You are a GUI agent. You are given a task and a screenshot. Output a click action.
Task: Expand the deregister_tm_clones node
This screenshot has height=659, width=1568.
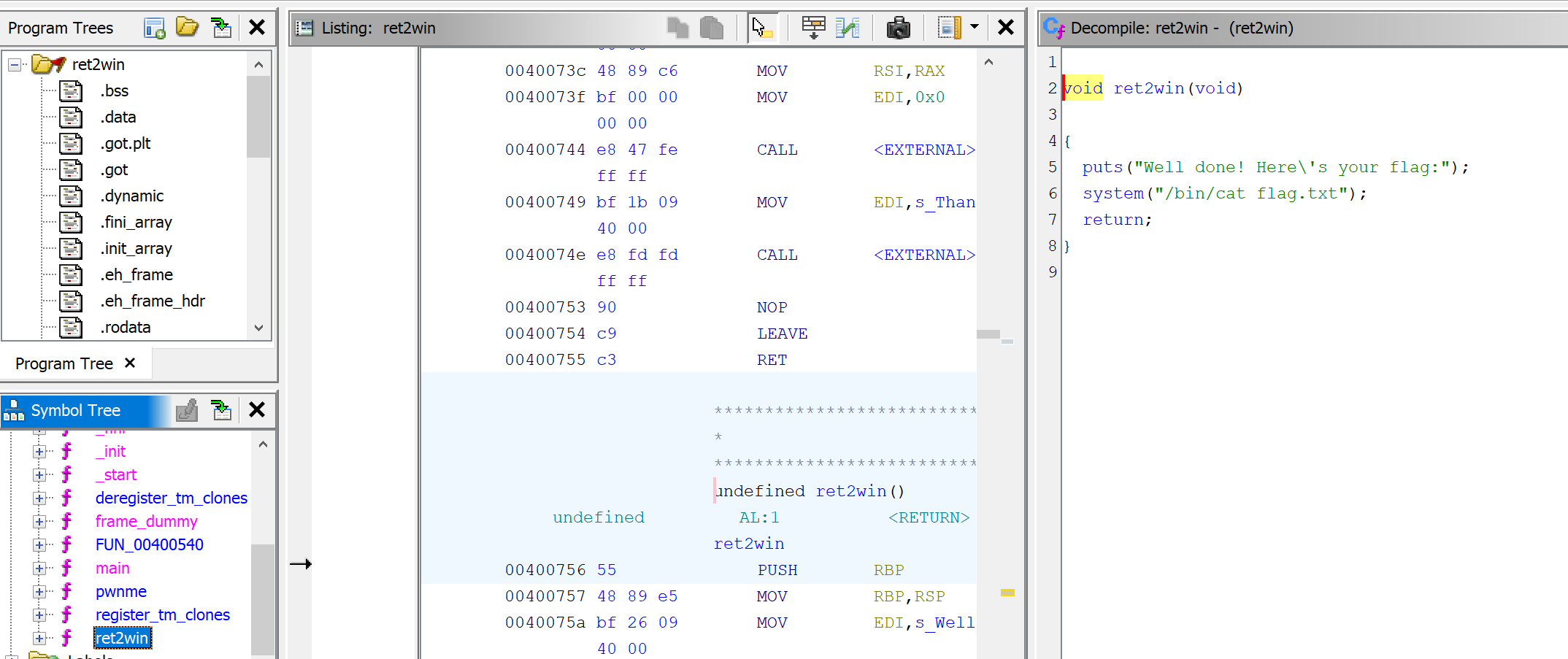[39, 498]
